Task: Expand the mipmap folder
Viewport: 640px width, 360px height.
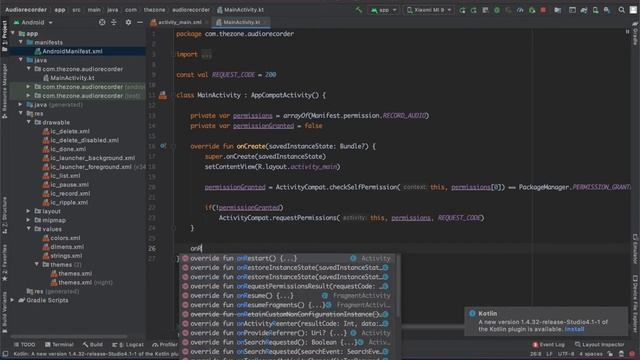Action: click(29, 220)
